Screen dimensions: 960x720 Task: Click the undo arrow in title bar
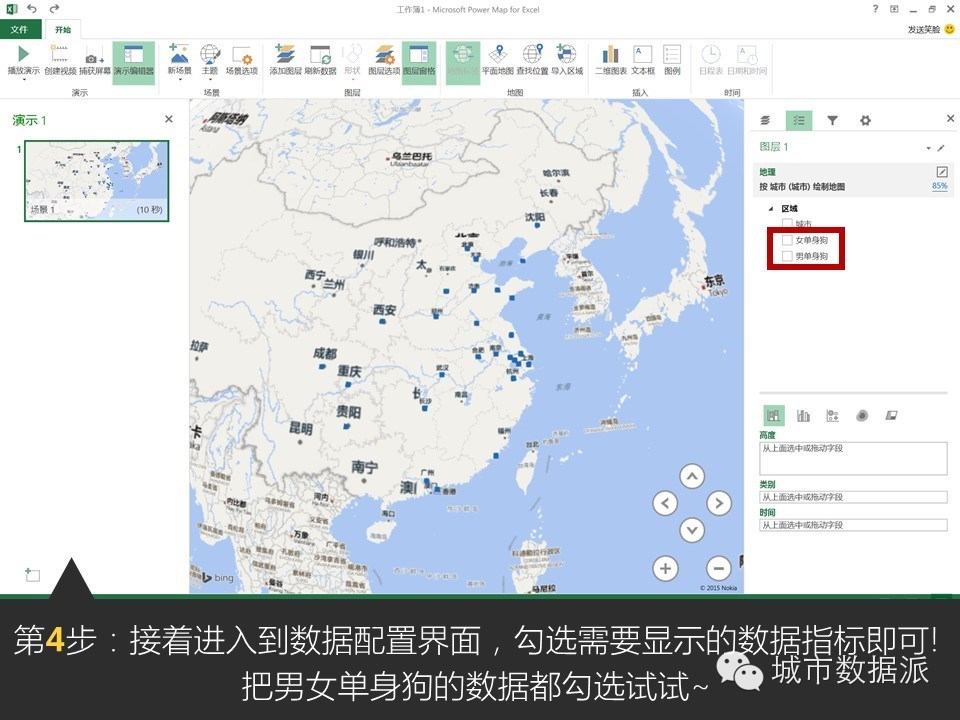pos(32,9)
